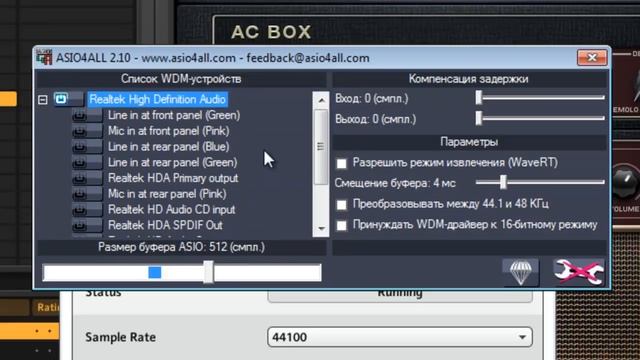
Task: Select Mic in at front panel (Pink) entry
Action: coord(169,131)
